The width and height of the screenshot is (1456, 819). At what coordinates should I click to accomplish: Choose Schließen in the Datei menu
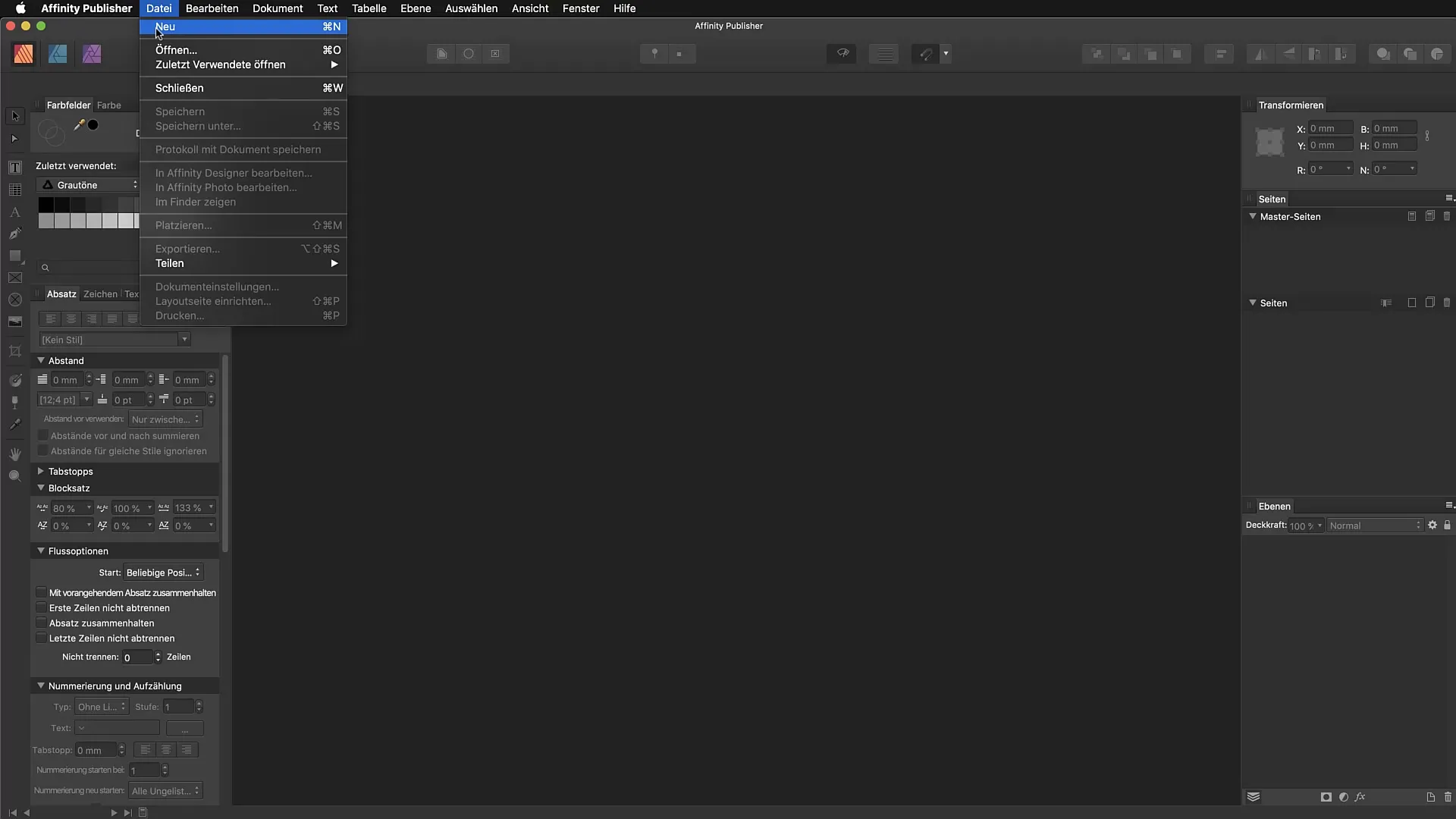243,88
